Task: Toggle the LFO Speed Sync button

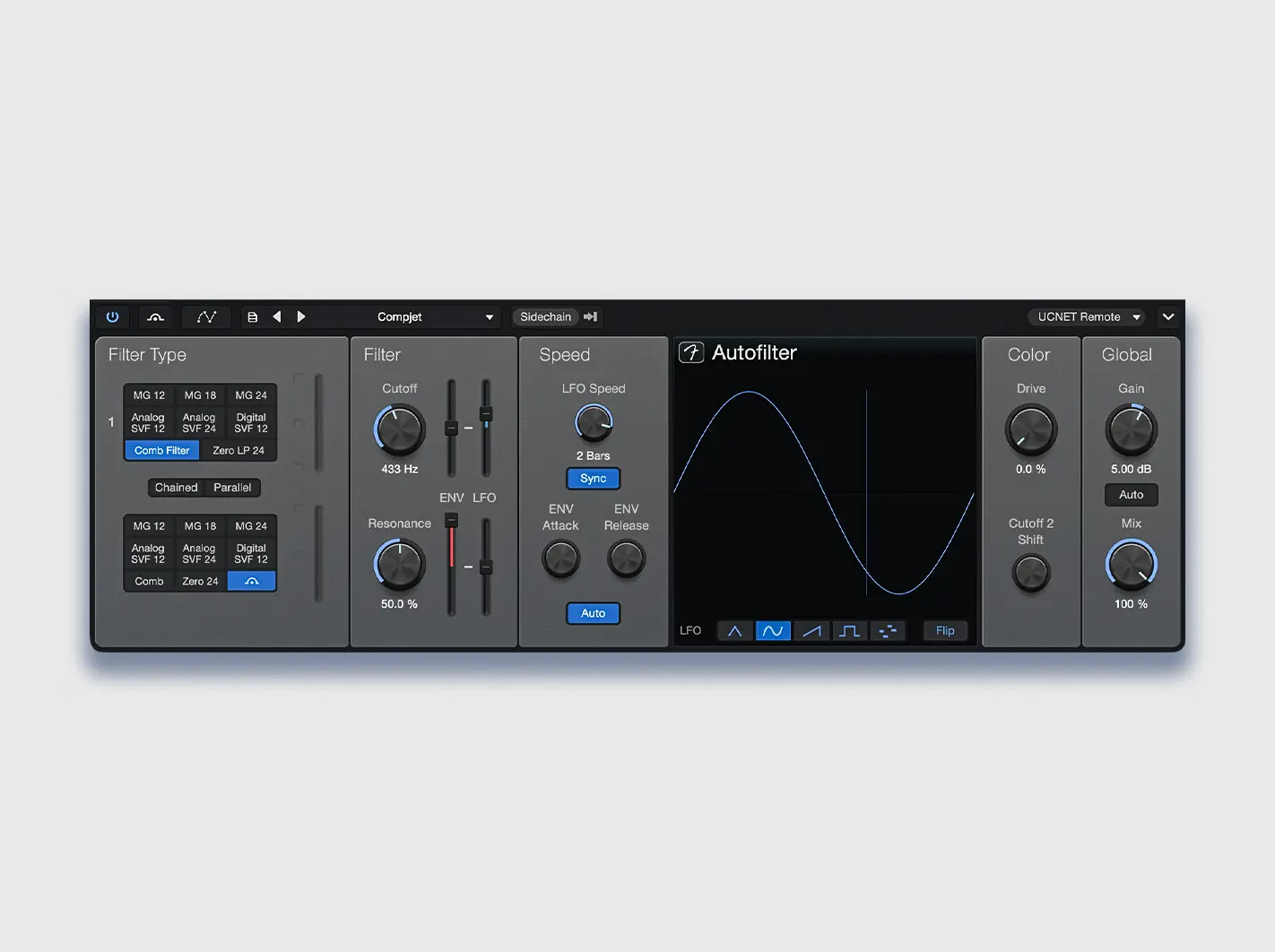Action: point(593,479)
